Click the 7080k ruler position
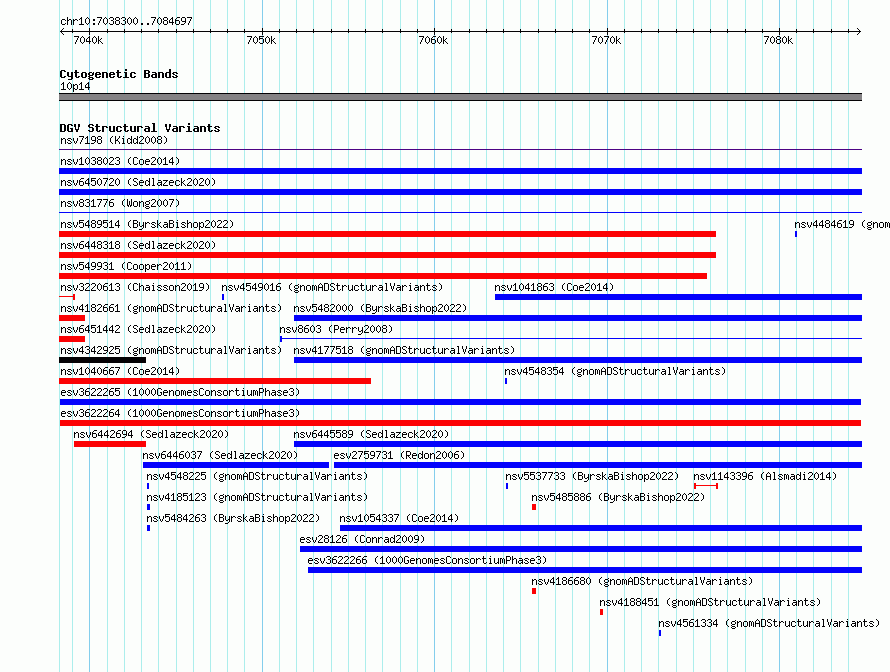Image resolution: width=890 pixels, height=672 pixels. tap(778, 40)
